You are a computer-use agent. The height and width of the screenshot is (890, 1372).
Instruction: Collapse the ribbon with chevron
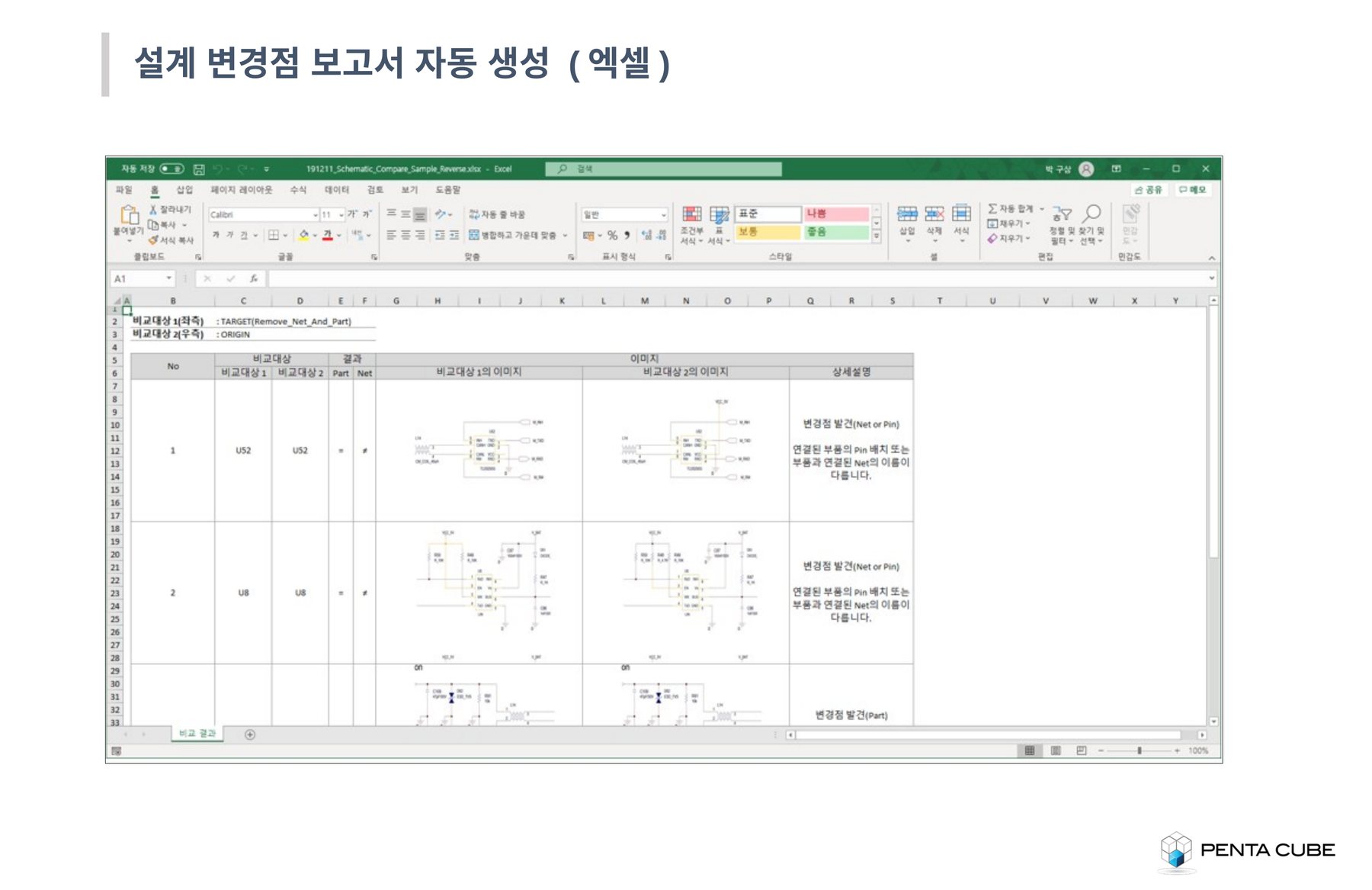1211,258
